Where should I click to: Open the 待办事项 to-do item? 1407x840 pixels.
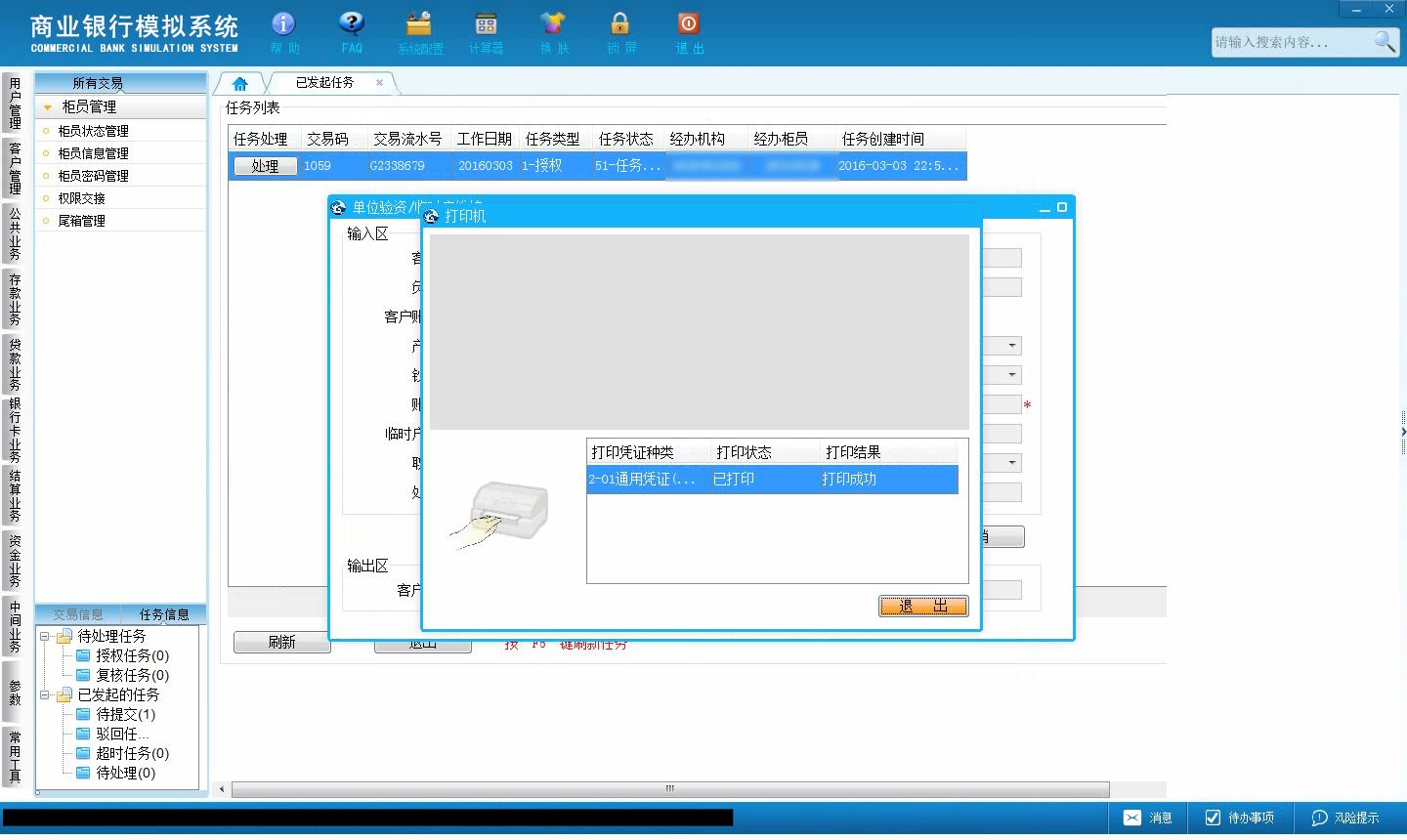[1240, 818]
